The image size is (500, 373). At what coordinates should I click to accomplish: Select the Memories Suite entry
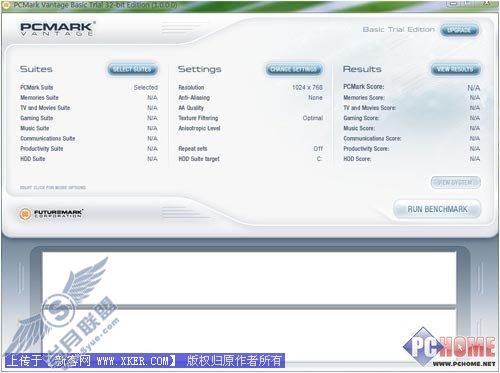pos(89,98)
